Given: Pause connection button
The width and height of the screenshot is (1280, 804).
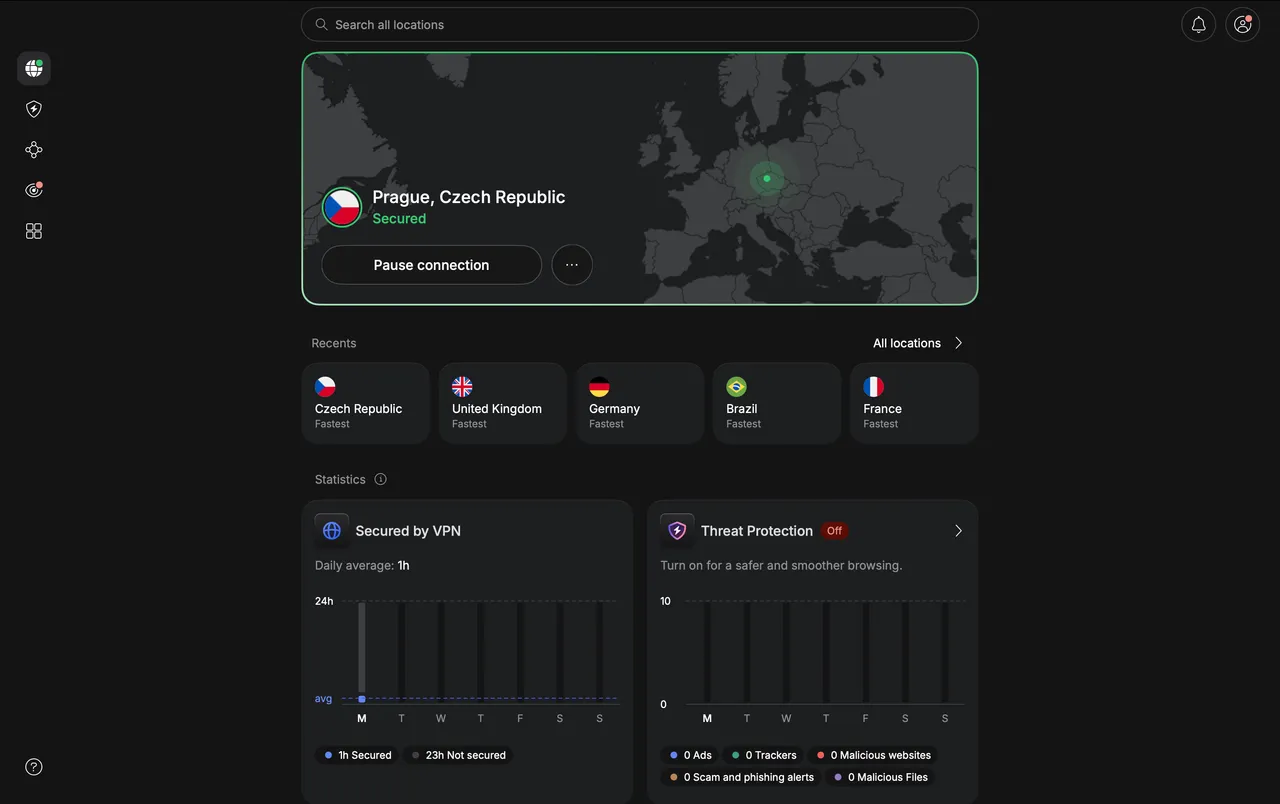Looking at the screenshot, I should pyautogui.click(x=432, y=265).
